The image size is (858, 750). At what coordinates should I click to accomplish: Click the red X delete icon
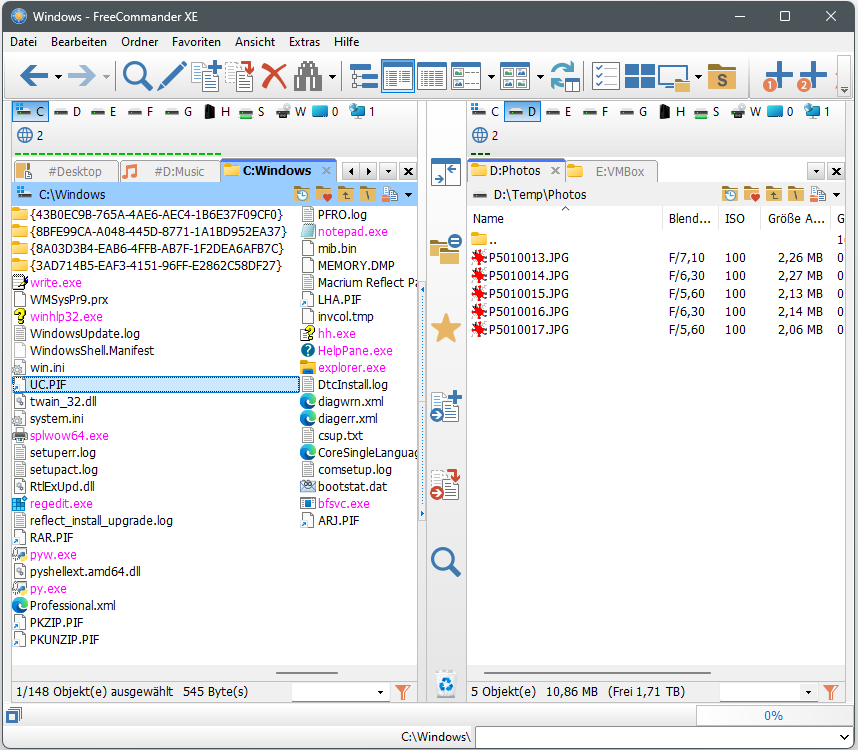click(x=273, y=76)
